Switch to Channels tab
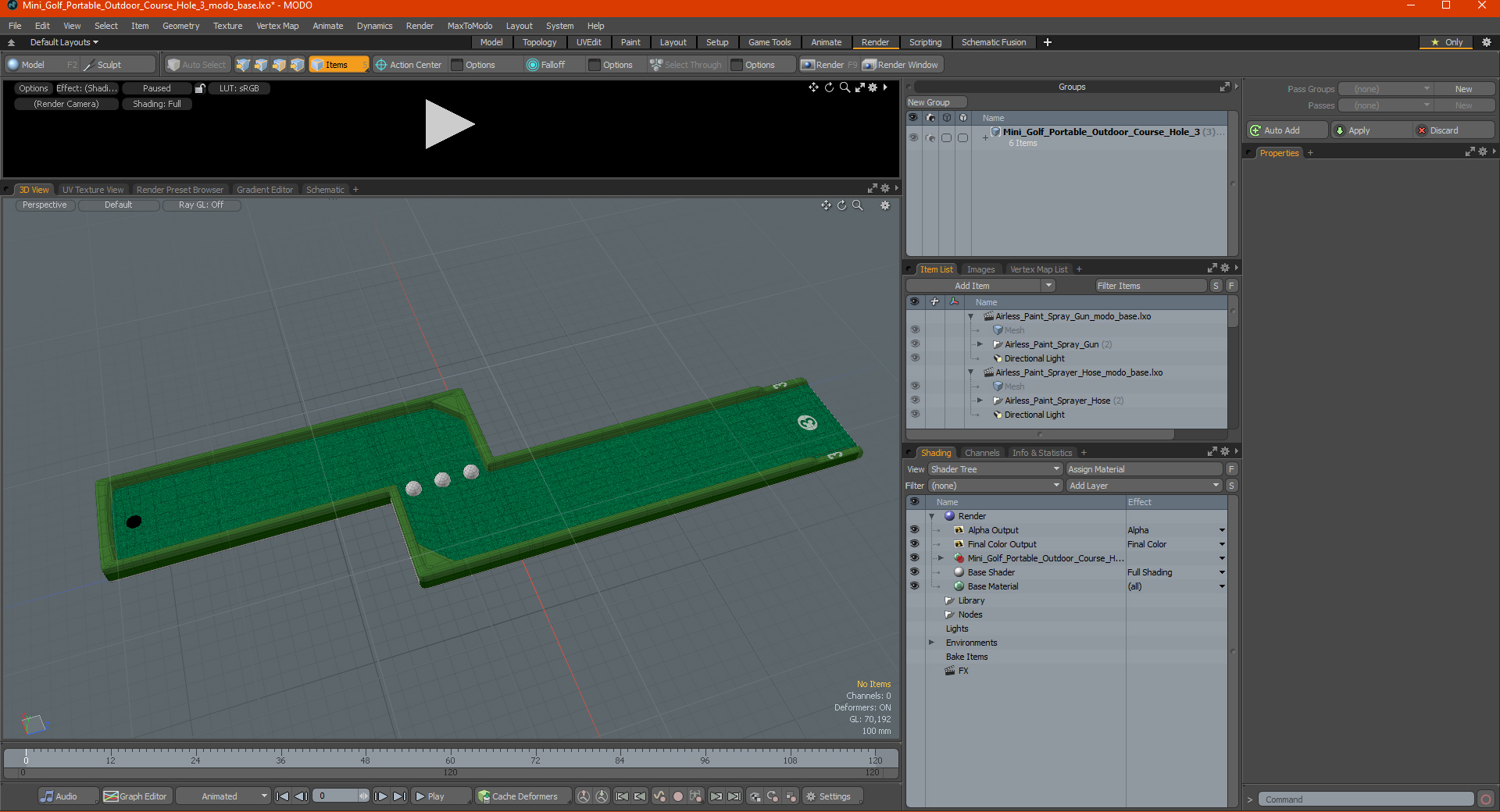Image resolution: width=1500 pixels, height=812 pixels. tap(981, 453)
